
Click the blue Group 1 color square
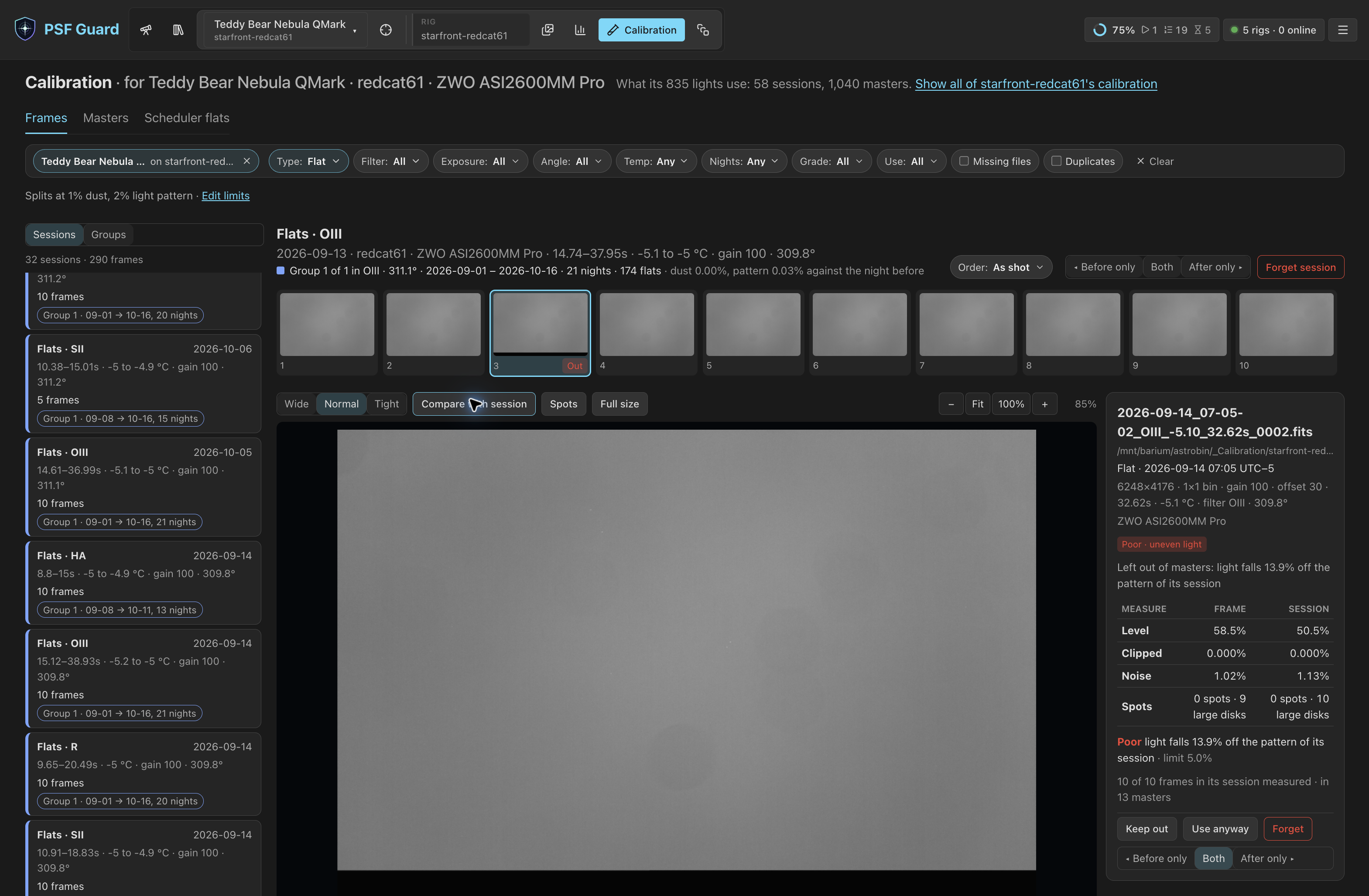click(x=281, y=270)
